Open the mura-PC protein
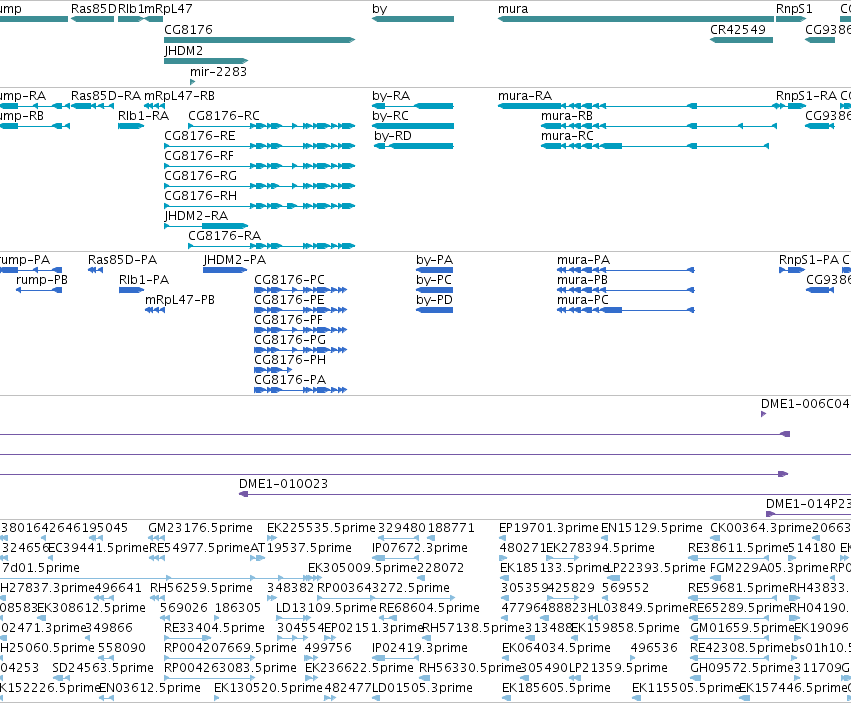 [x=626, y=310]
